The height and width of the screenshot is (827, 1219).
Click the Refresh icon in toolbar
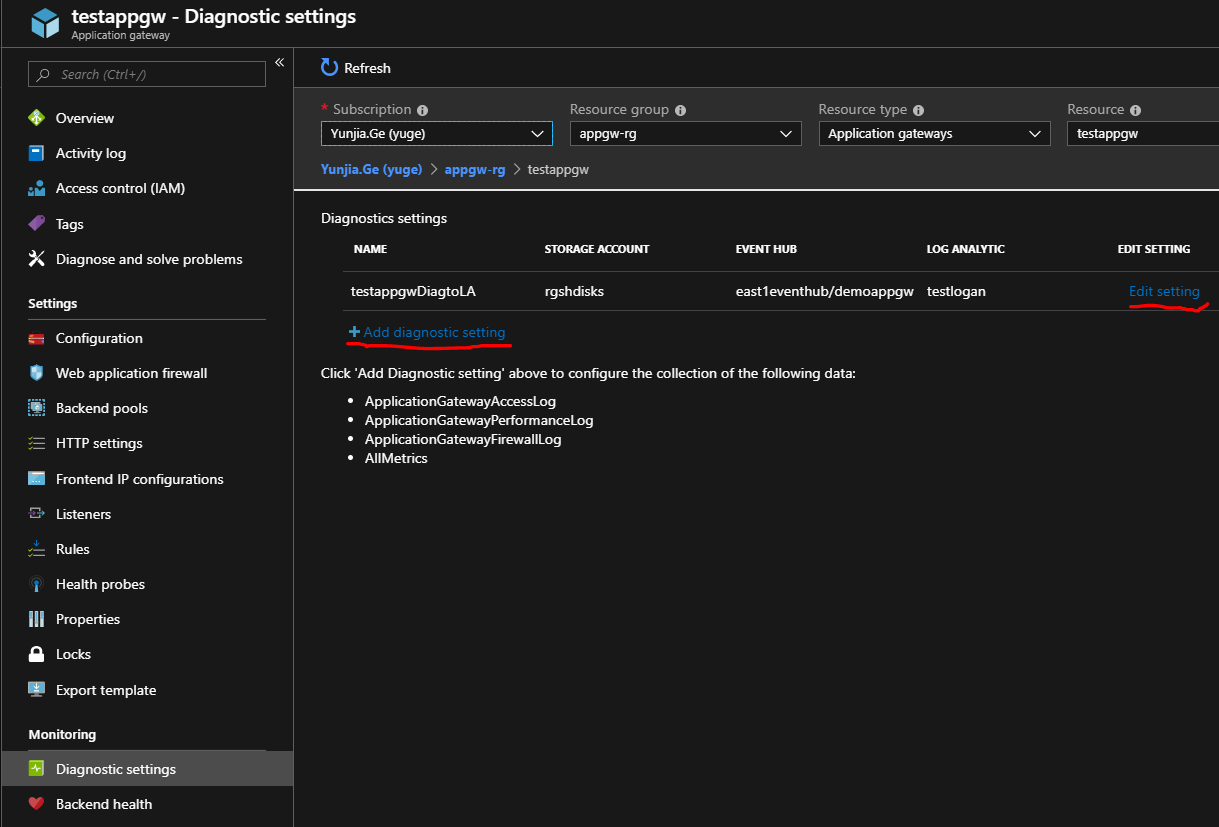tap(330, 67)
